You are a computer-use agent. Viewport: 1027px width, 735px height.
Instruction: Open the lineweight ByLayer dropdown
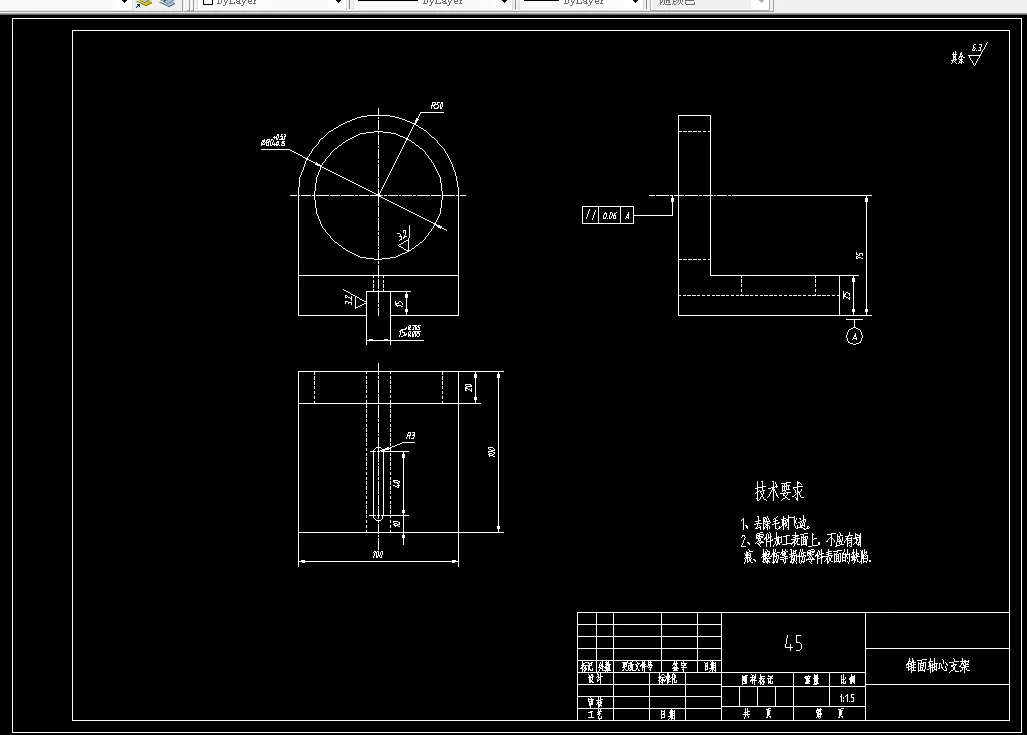pyautogui.click(x=580, y=3)
